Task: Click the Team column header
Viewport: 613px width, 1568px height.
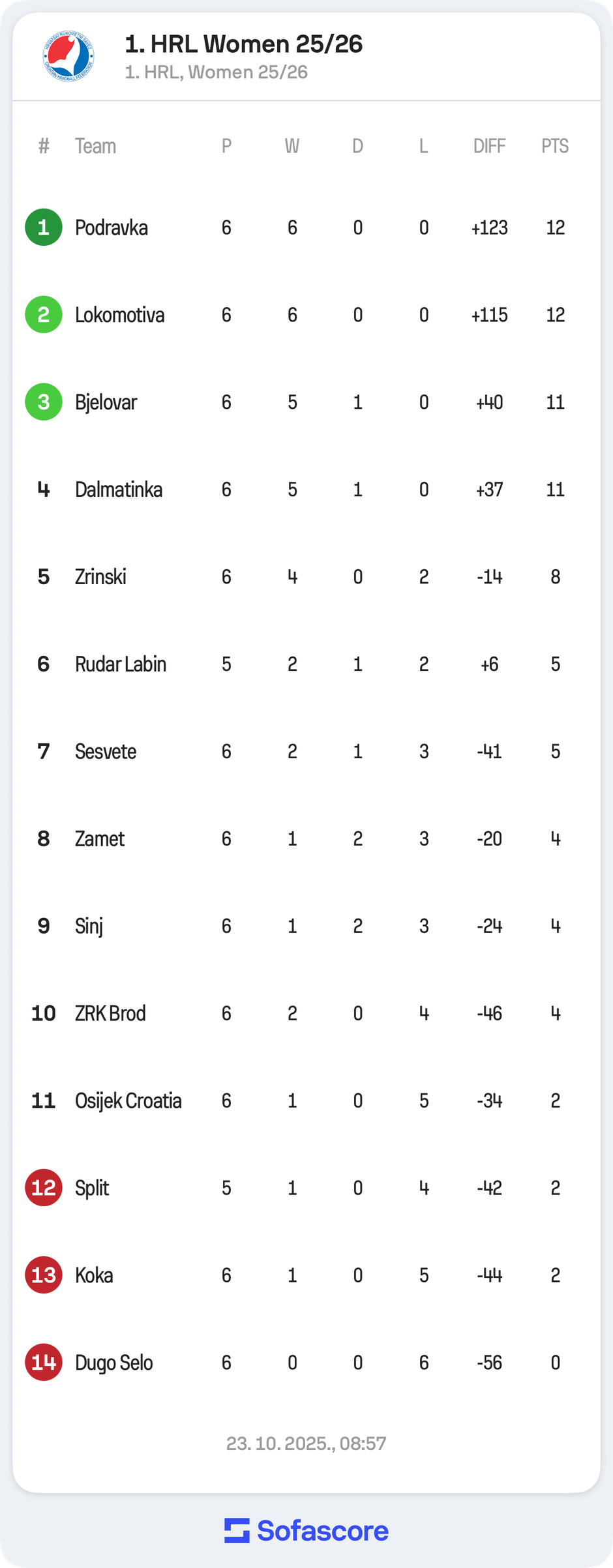Action: tap(95, 146)
